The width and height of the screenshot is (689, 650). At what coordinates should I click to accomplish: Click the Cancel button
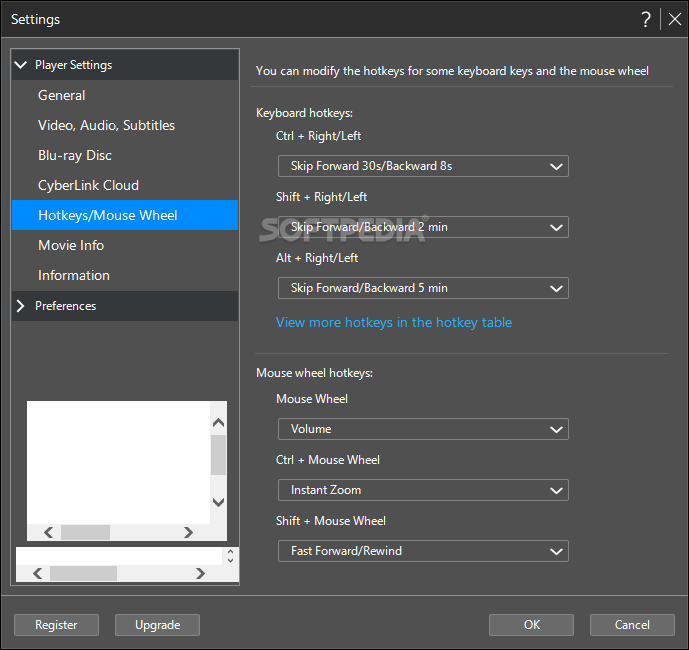click(x=632, y=625)
